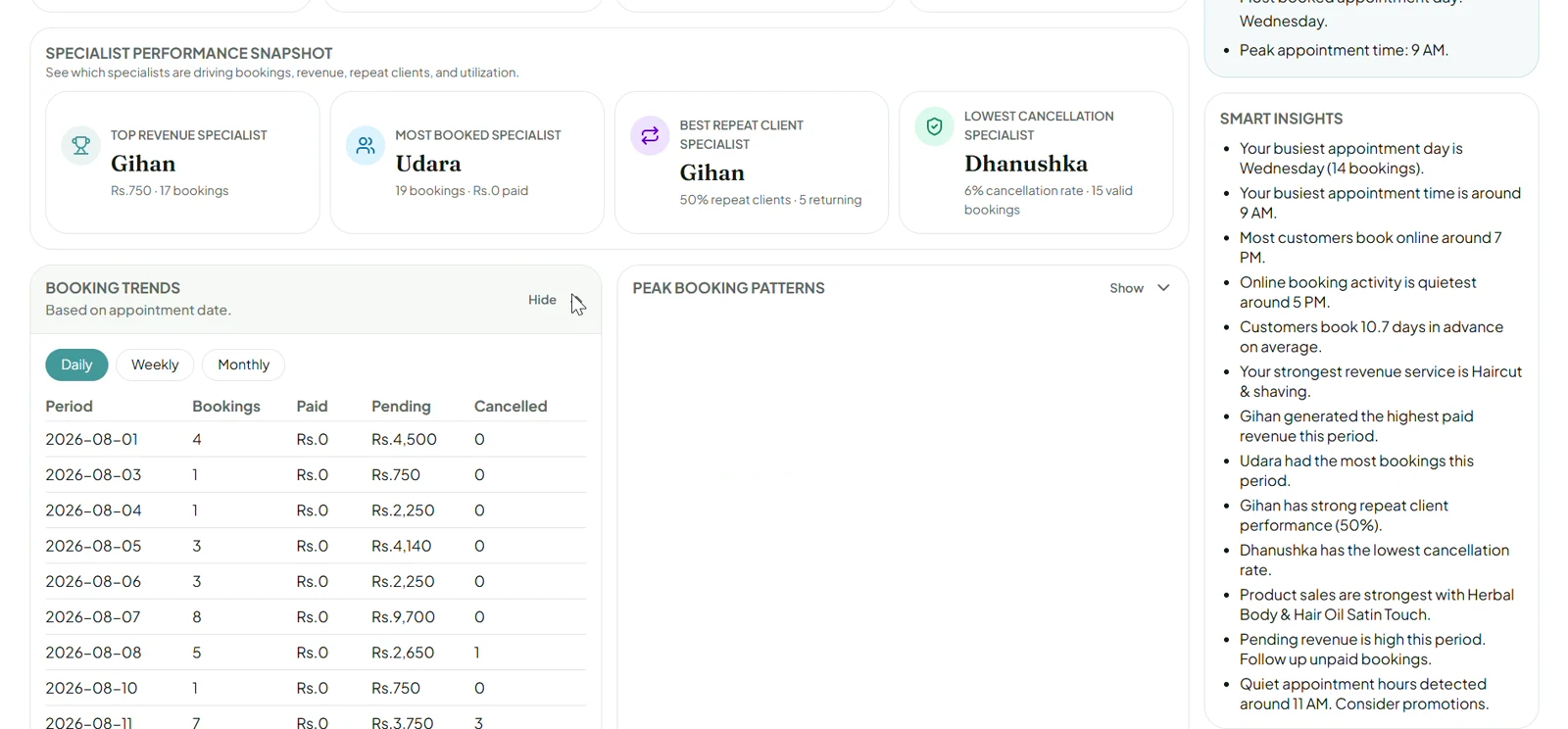Click the insight about Haircut & shaving revenue

1381,381
